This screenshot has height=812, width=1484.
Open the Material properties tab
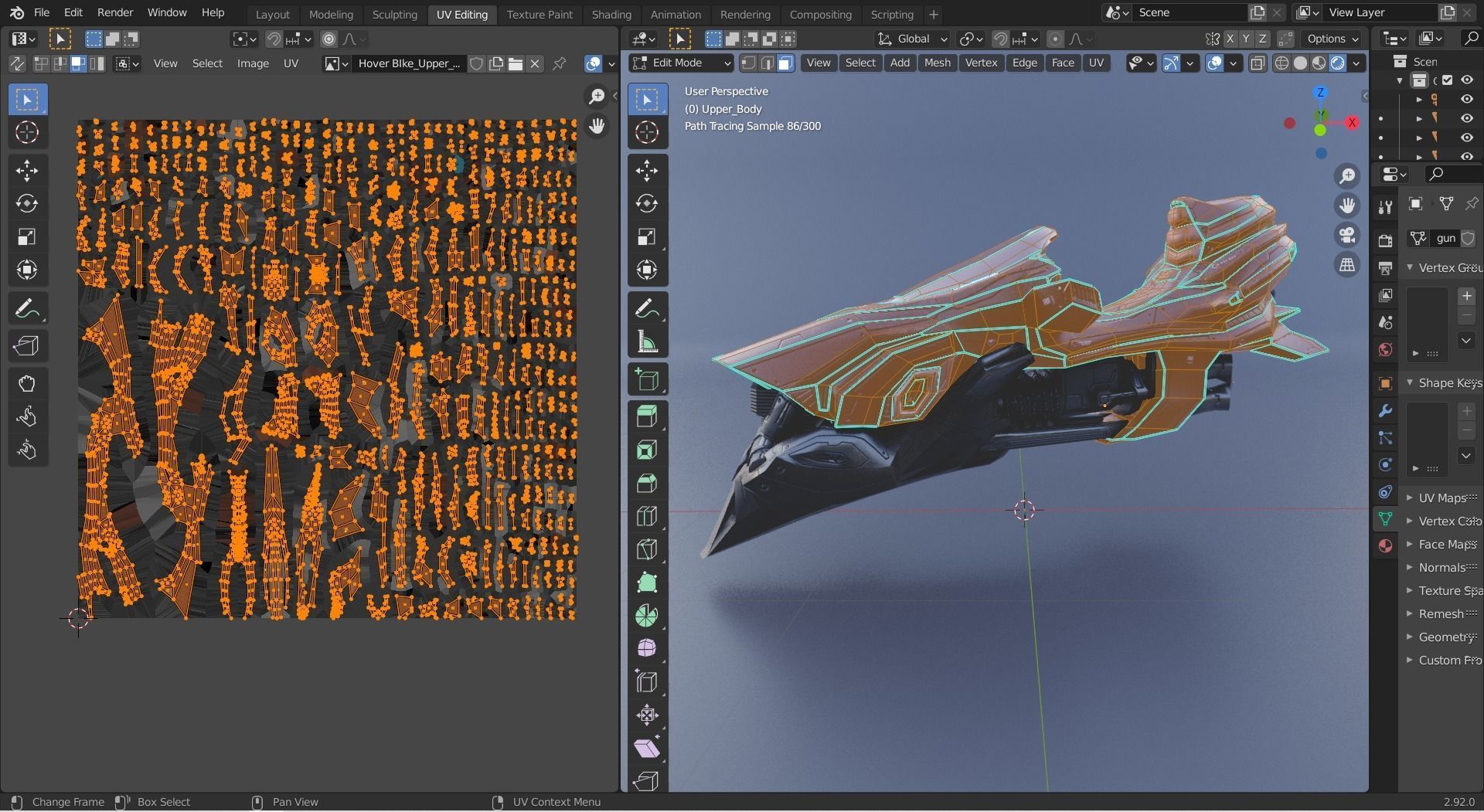tap(1385, 546)
